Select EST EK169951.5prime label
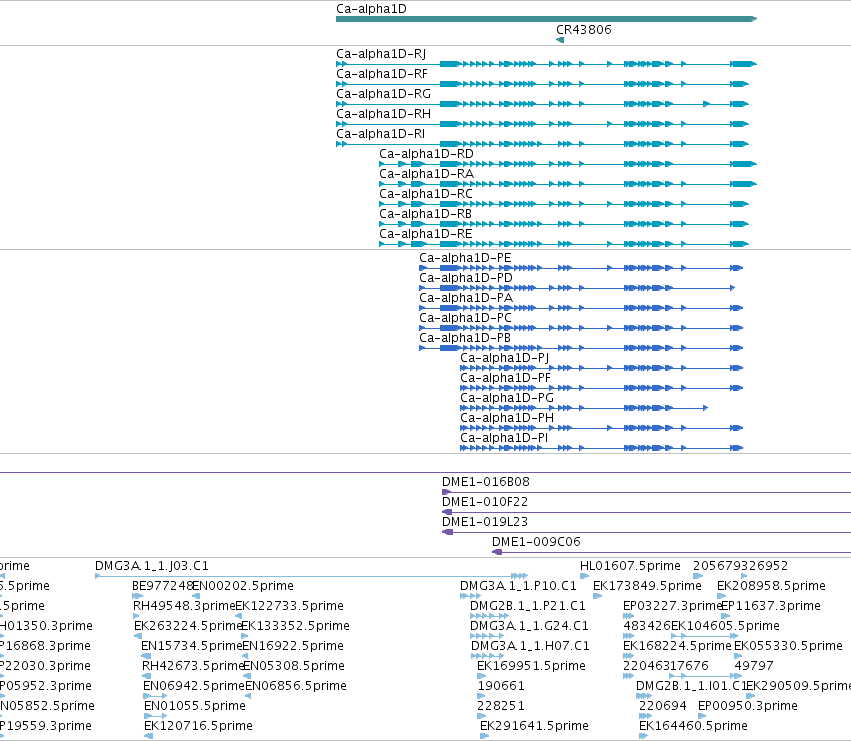Screen dimensions: 851x741 (532, 667)
